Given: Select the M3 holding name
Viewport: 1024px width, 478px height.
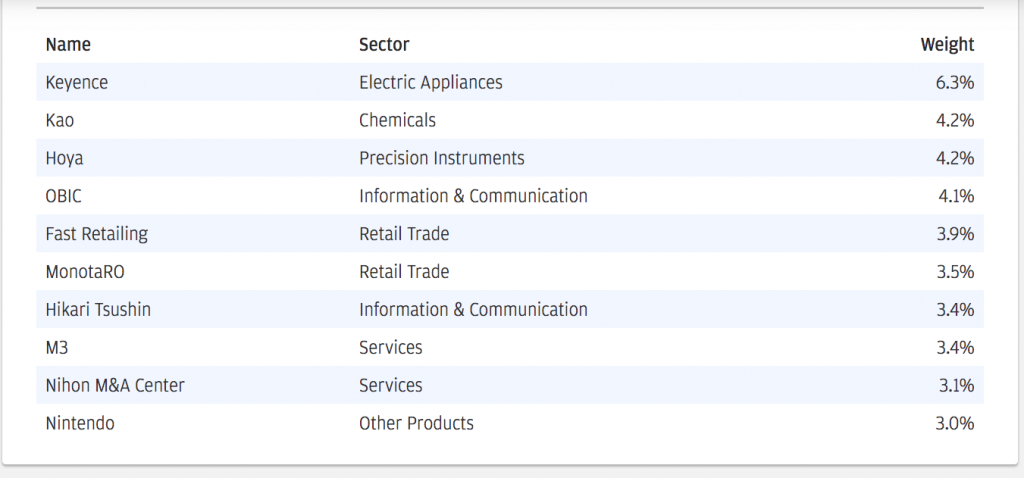Looking at the screenshot, I should pyautogui.click(x=57, y=347).
